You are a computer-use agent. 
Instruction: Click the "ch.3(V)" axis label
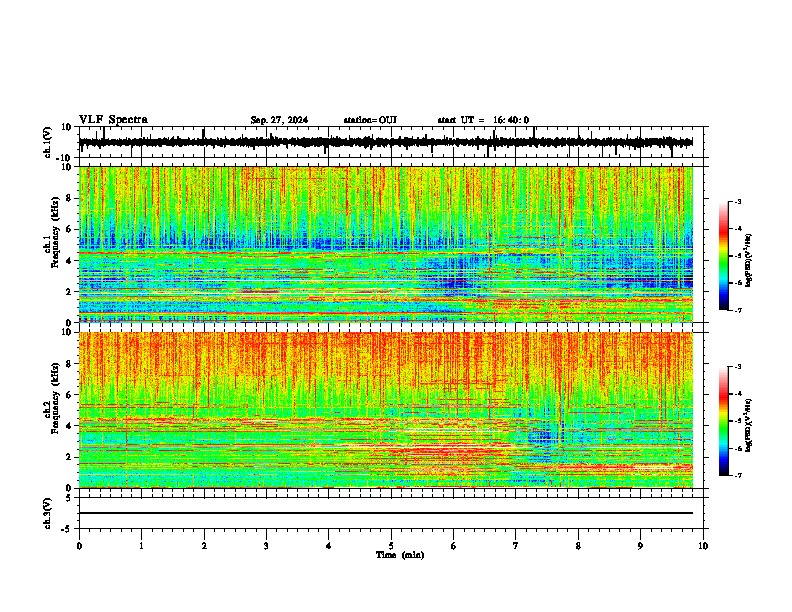48,514
